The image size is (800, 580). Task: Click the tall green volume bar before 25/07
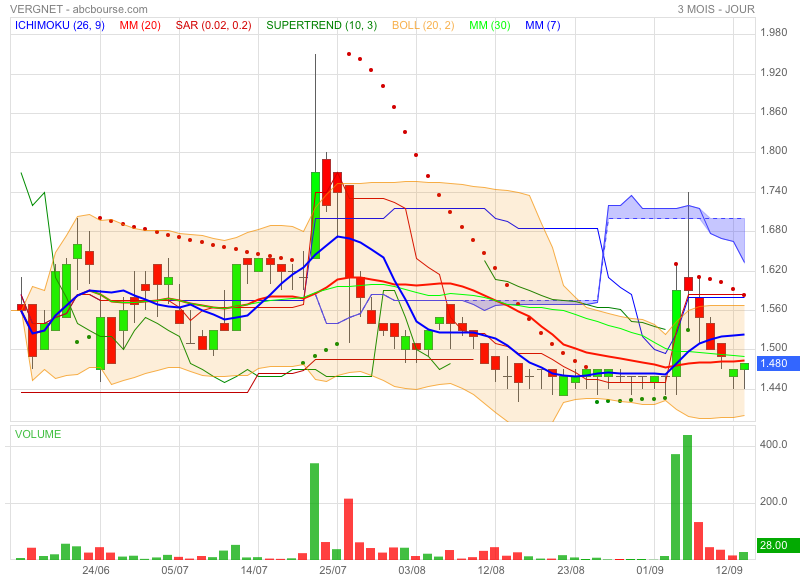pos(315,511)
